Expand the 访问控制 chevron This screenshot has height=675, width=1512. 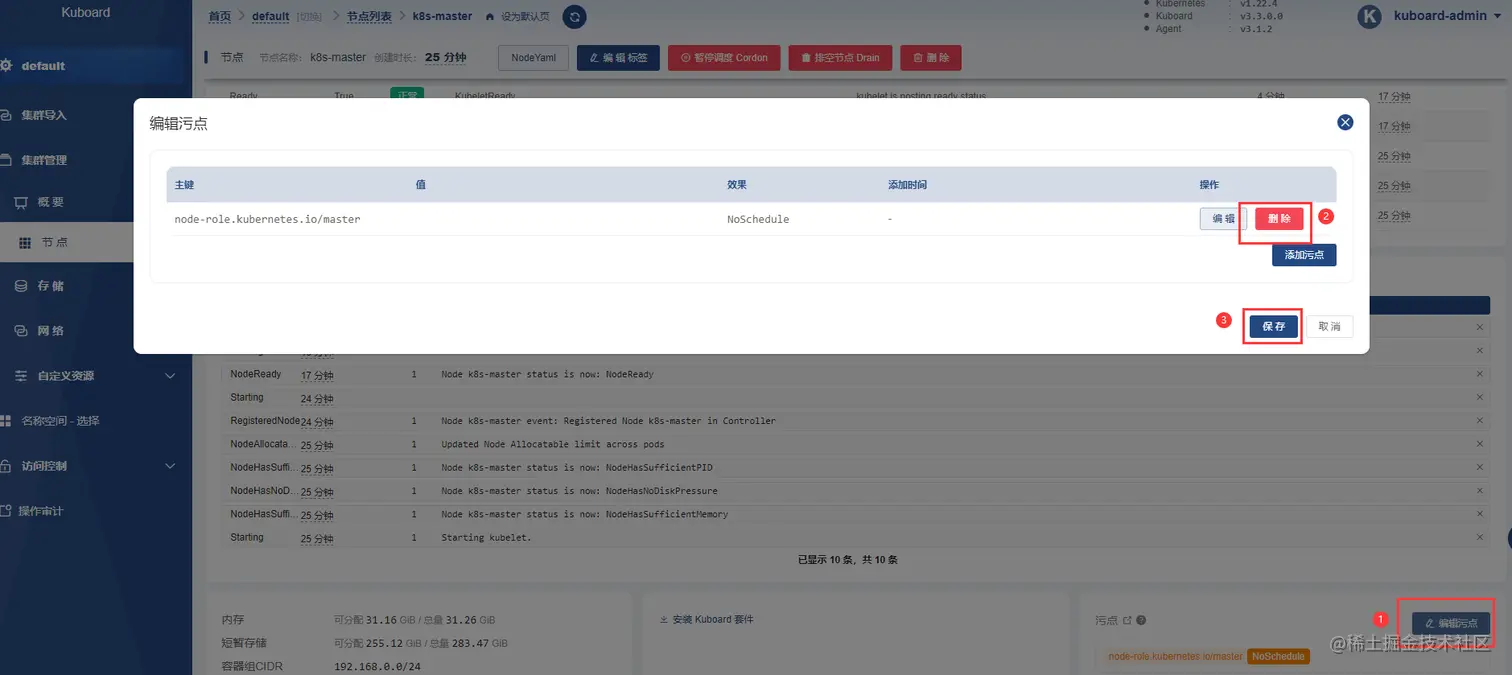point(170,466)
